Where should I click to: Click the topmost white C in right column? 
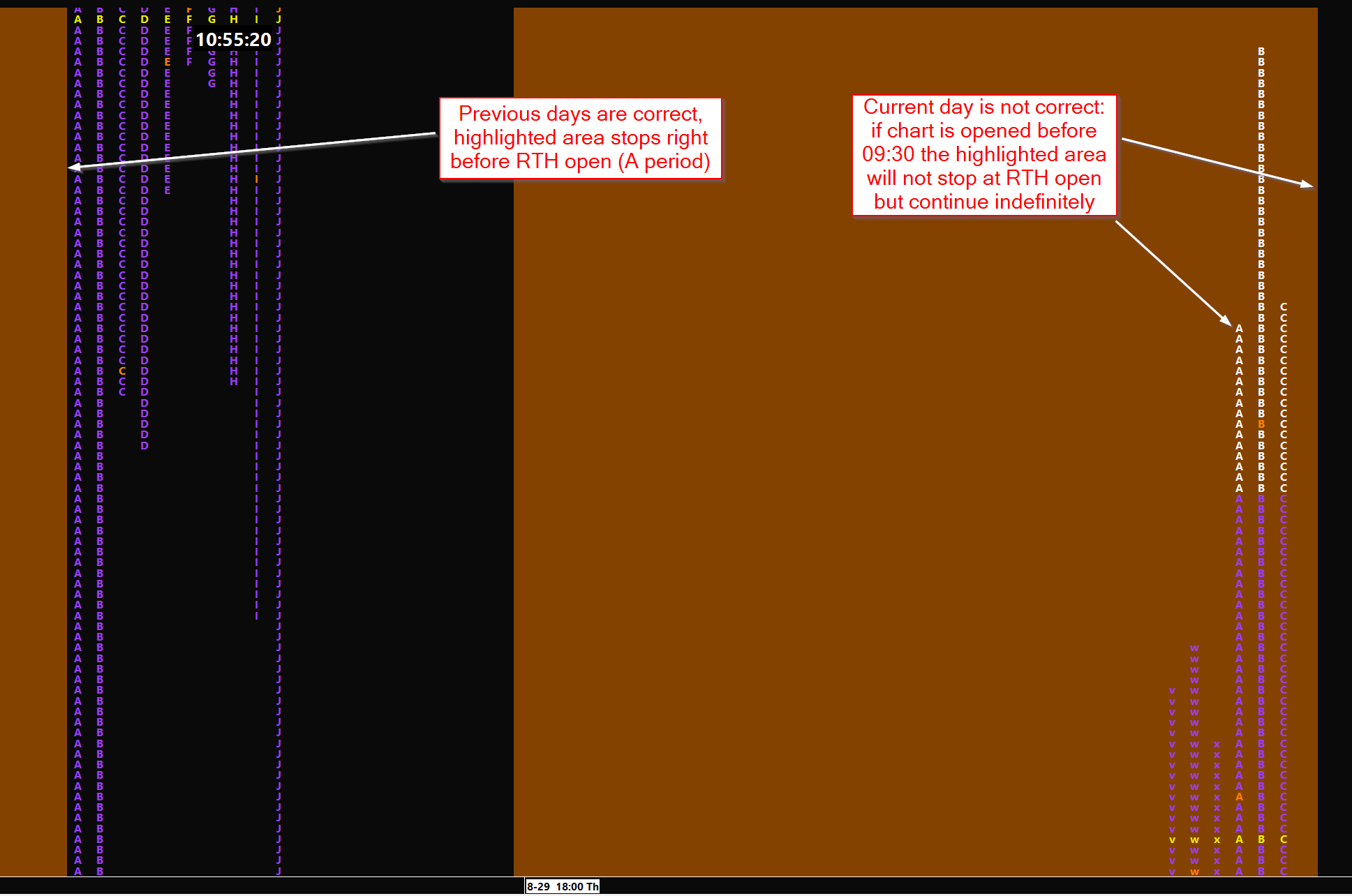coord(1284,307)
